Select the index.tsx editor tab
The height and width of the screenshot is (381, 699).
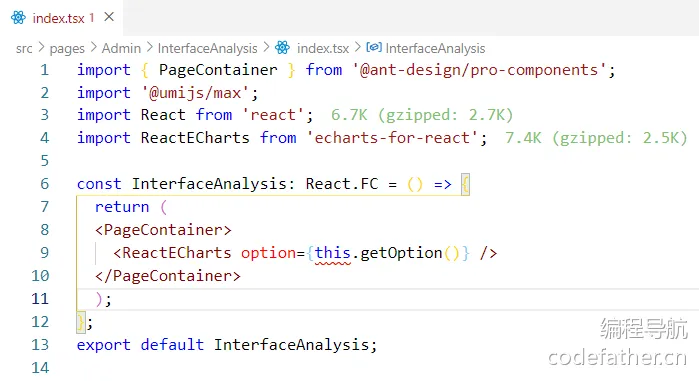pos(61,18)
